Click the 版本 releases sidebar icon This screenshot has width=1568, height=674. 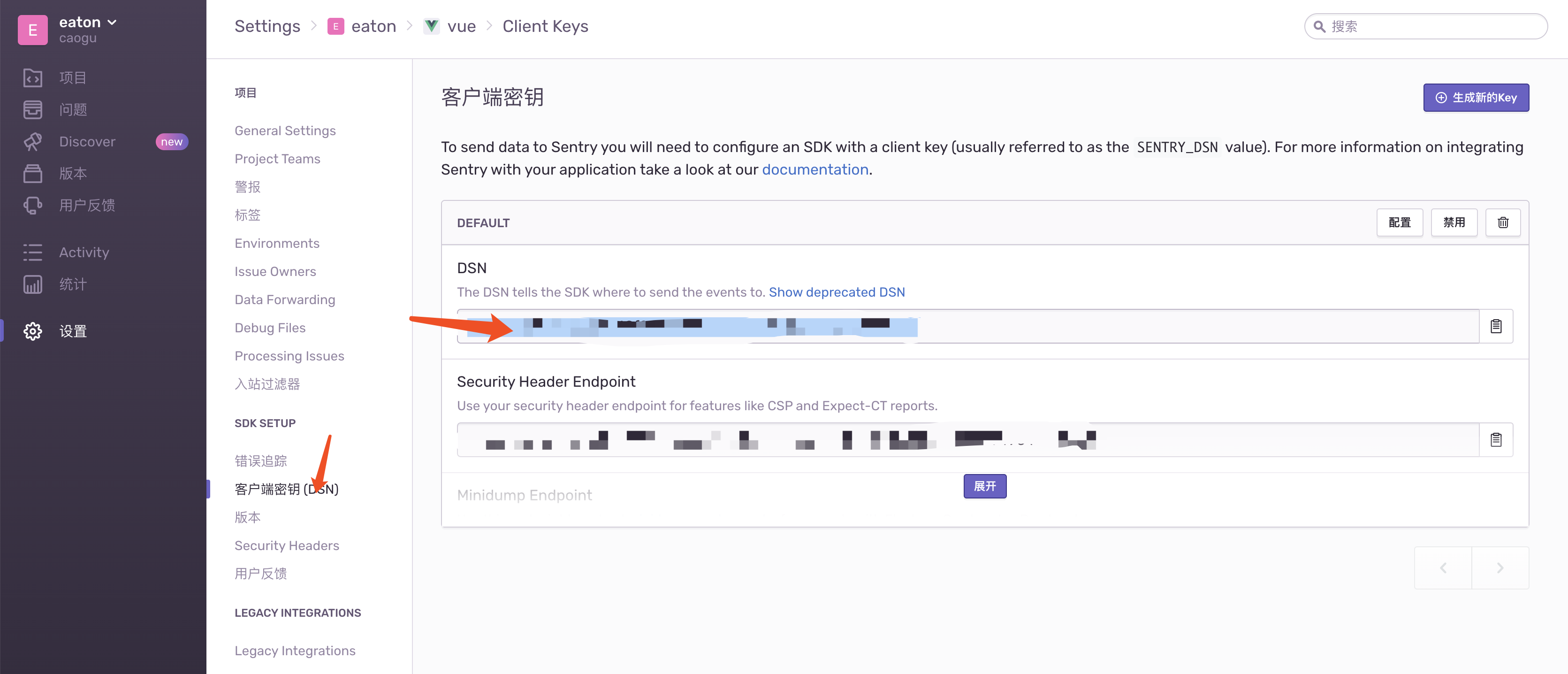(33, 174)
